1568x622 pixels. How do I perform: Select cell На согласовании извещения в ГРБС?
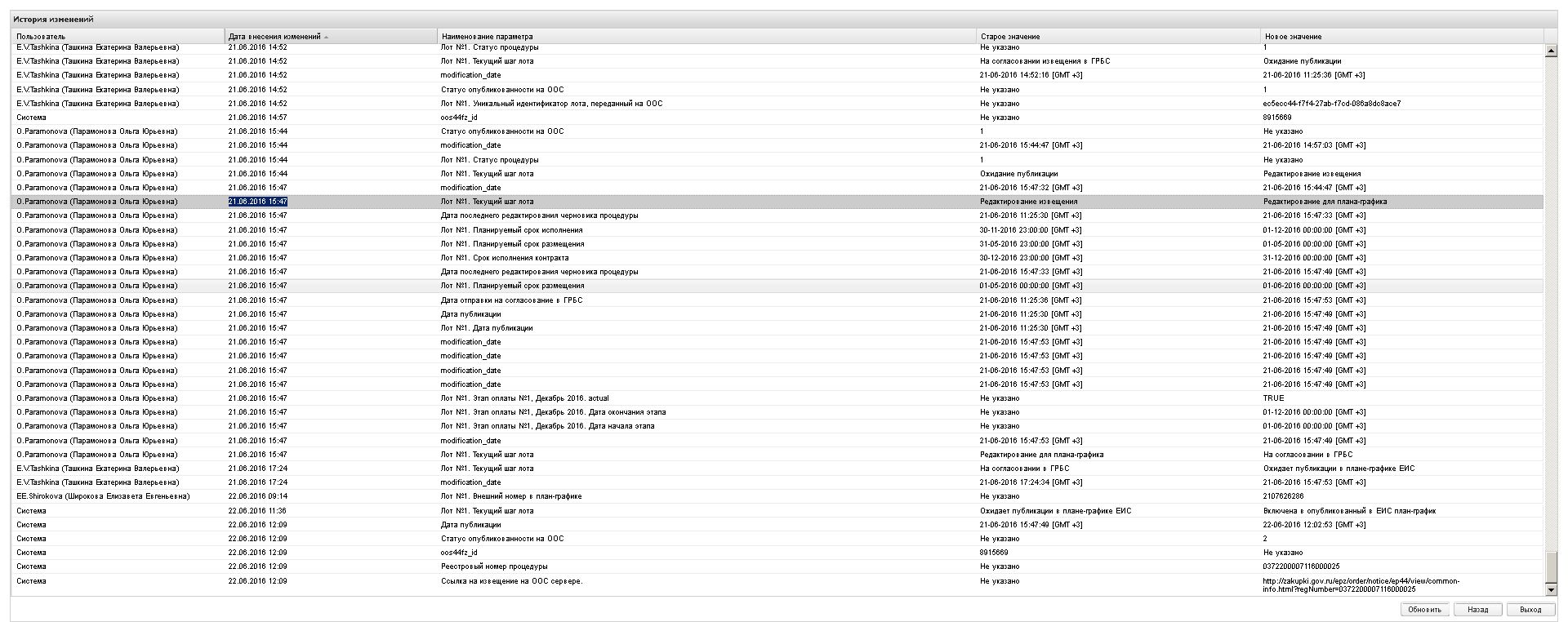tap(1045, 61)
